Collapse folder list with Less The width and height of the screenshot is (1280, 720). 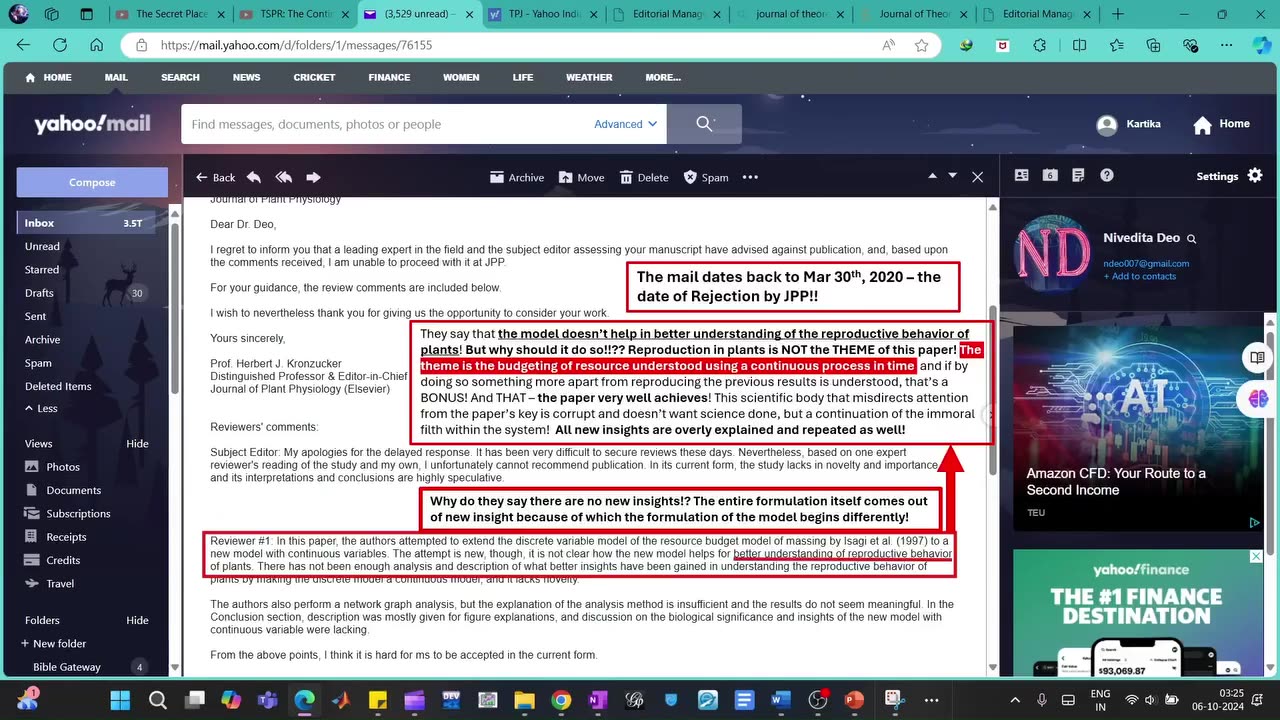point(41,408)
